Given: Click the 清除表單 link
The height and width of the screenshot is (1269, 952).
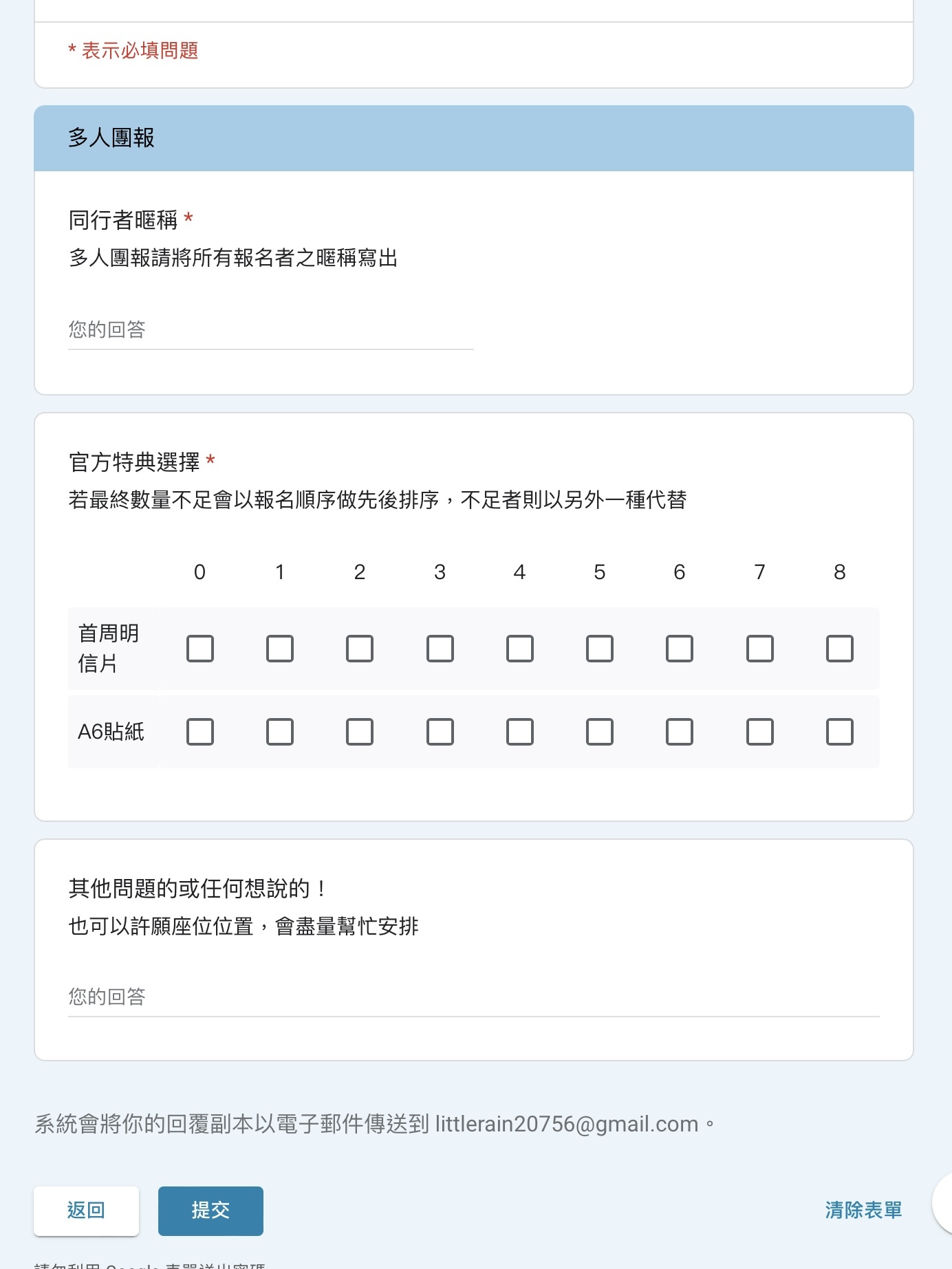Looking at the screenshot, I should 863,1211.
